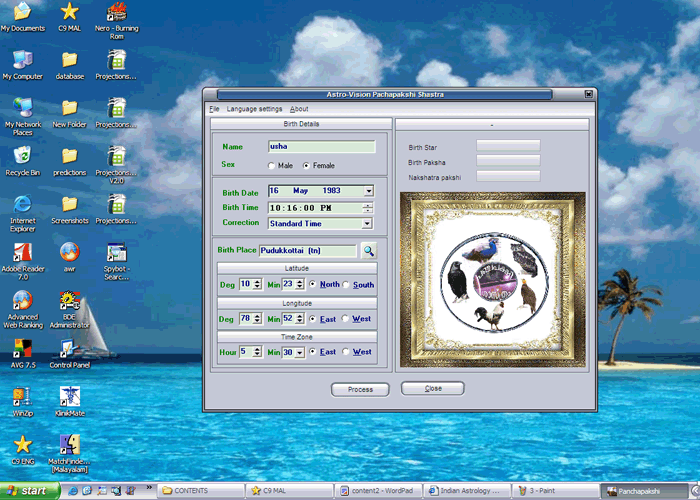Choose South for latitude
Image resolution: width=700 pixels, height=500 pixels.
pos(346,284)
